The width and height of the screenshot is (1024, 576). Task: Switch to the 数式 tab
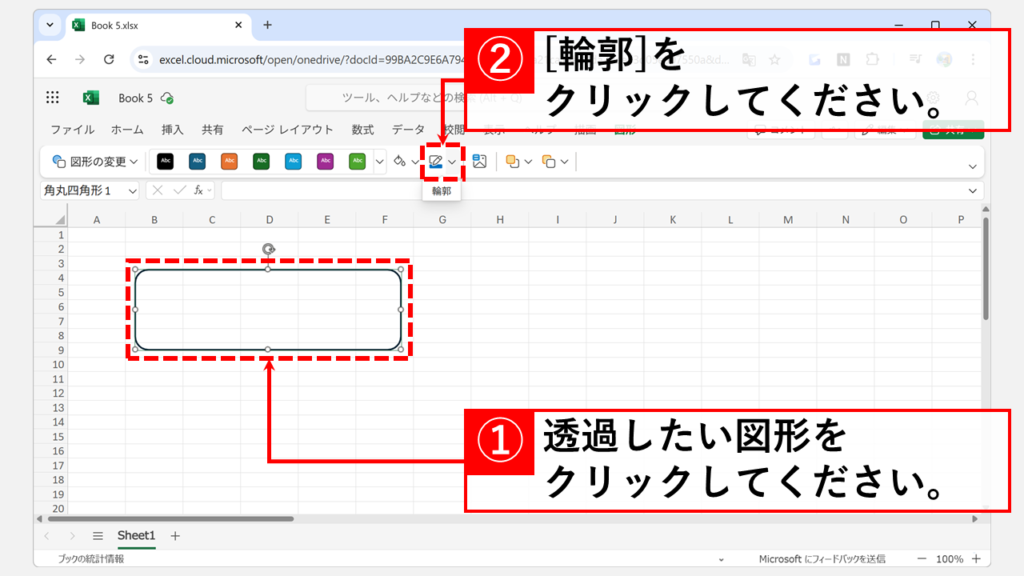click(x=362, y=129)
